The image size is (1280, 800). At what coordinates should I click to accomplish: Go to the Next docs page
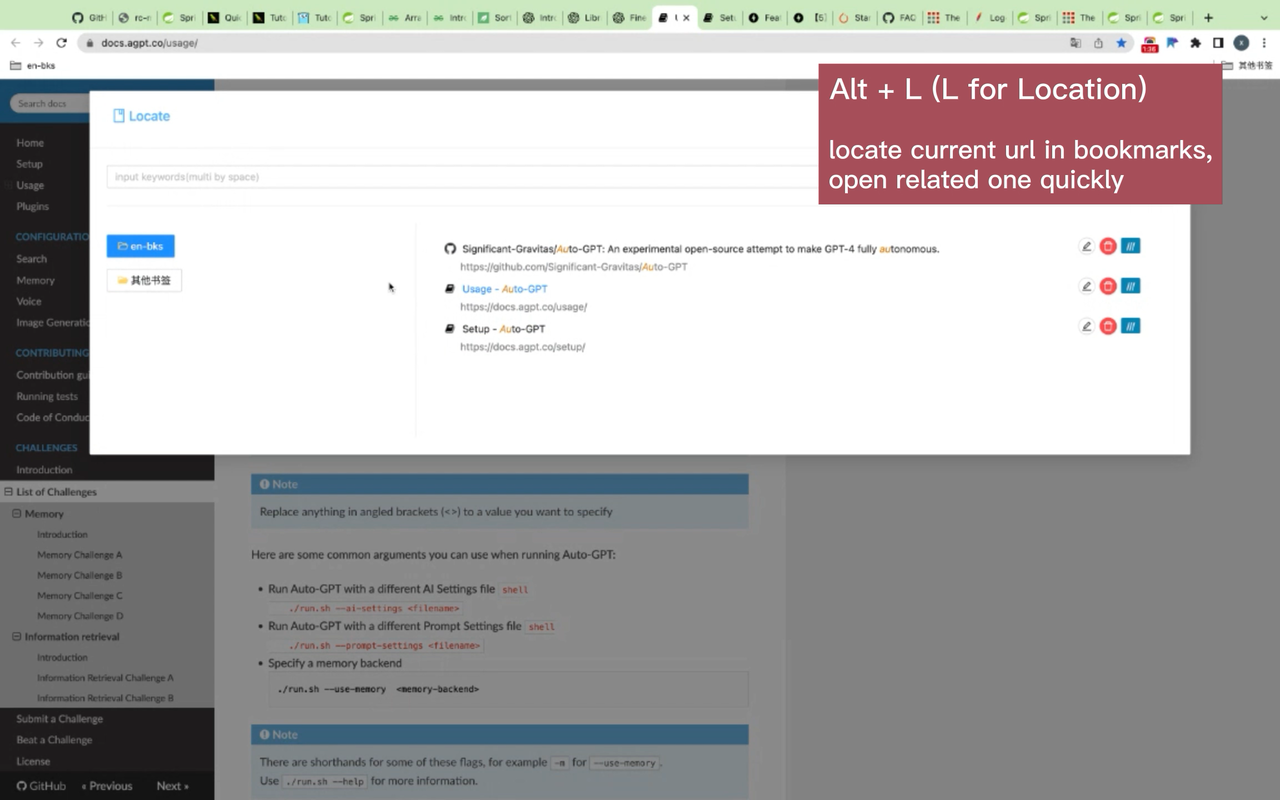pos(172,786)
